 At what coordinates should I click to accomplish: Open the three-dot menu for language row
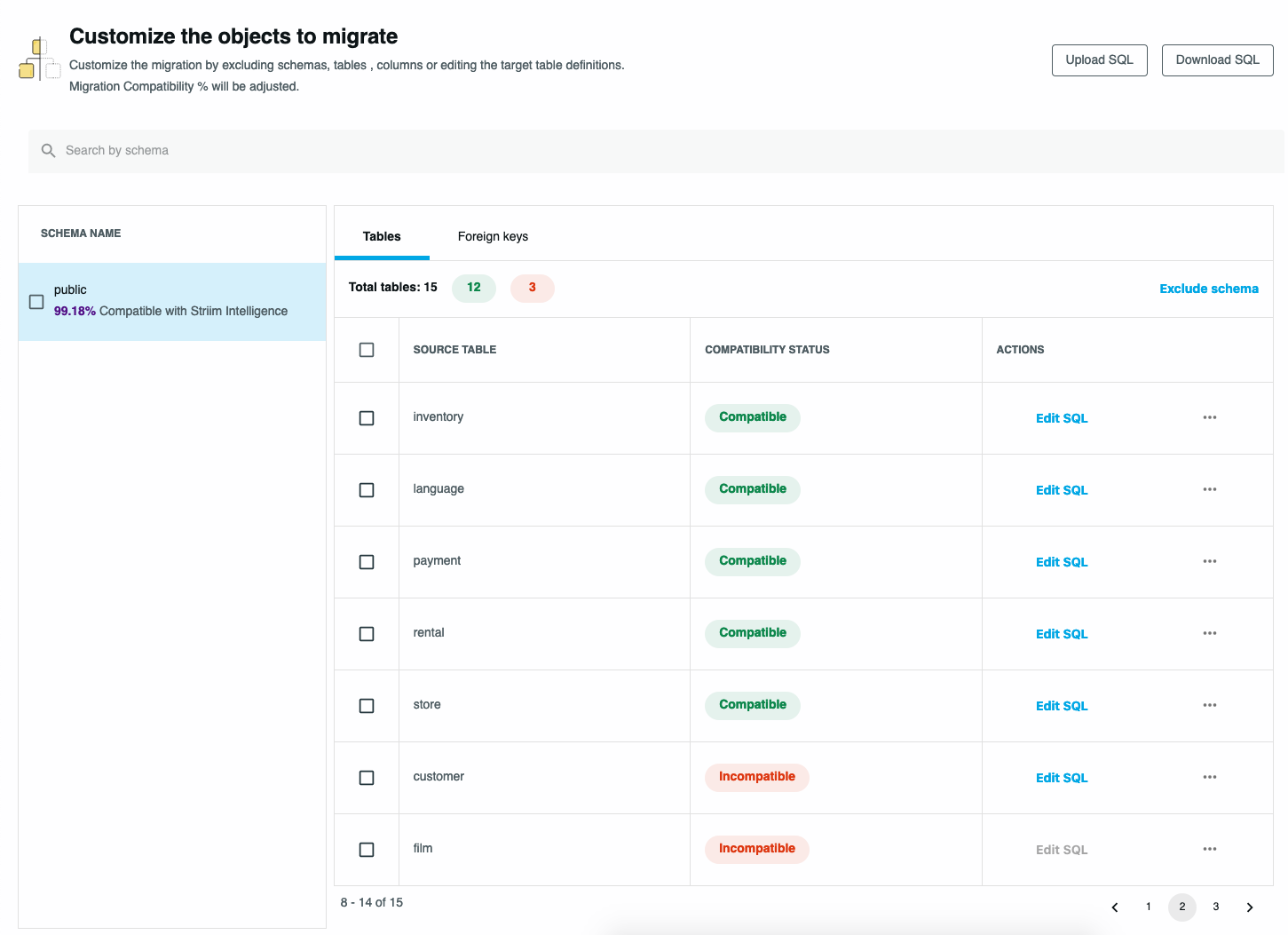(x=1209, y=489)
